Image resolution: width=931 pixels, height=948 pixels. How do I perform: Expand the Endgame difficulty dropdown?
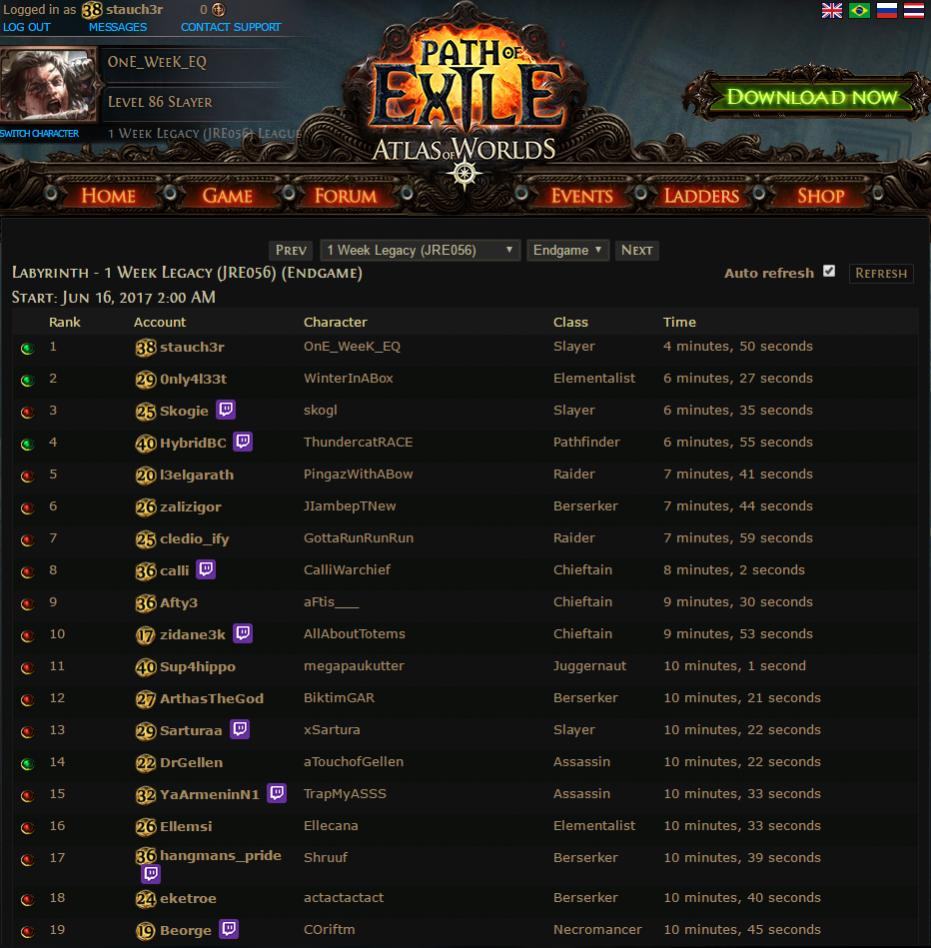pyautogui.click(x=567, y=250)
